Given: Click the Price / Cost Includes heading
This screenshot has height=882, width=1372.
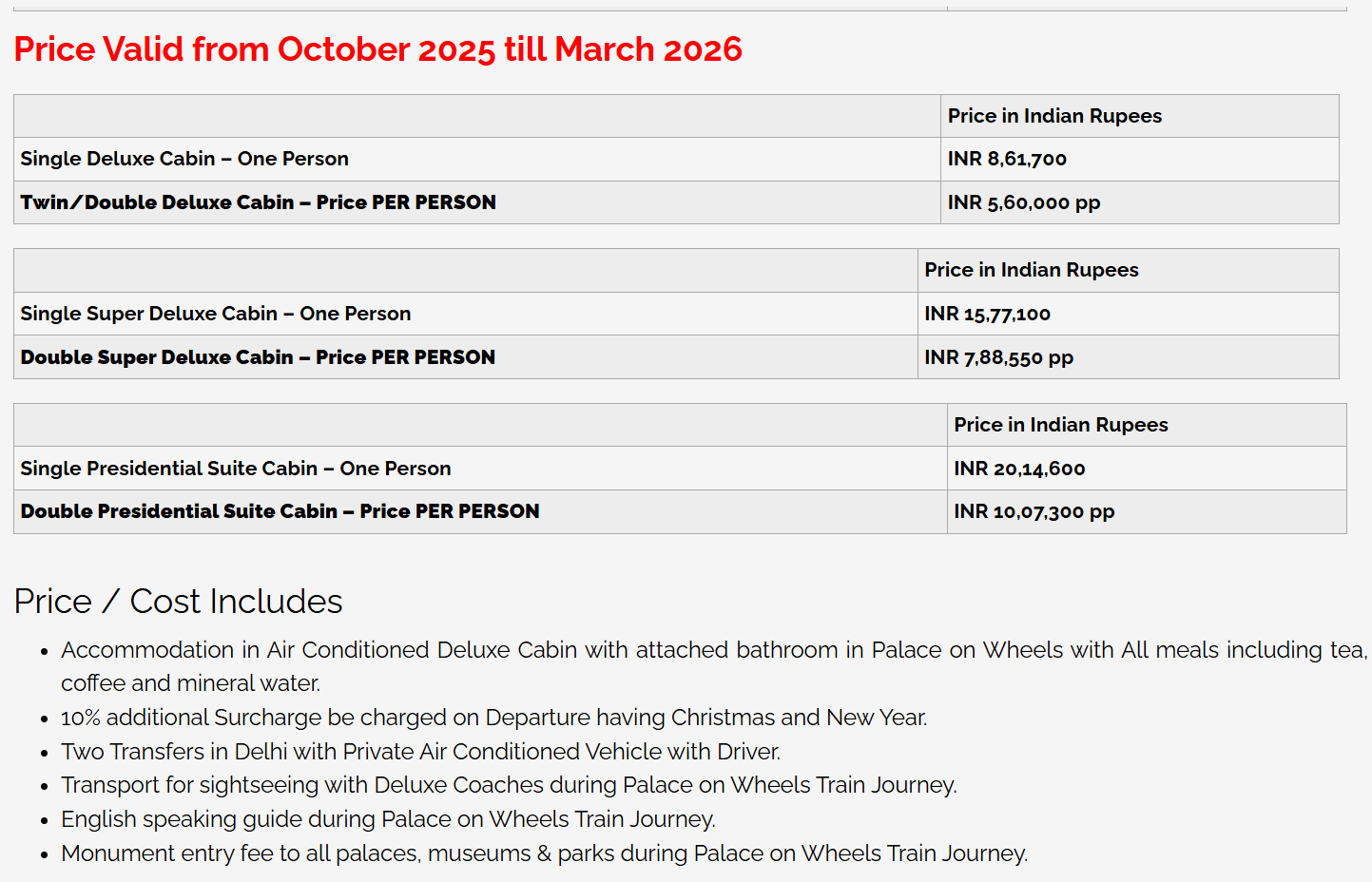Looking at the screenshot, I should pos(178,602).
